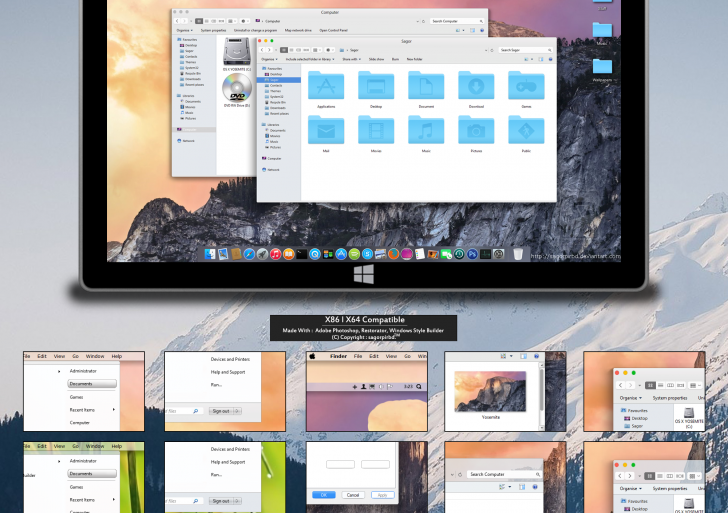Open the Pictures folder with camera icon
This screenshot has width=728, height=513.
(476, 131)
